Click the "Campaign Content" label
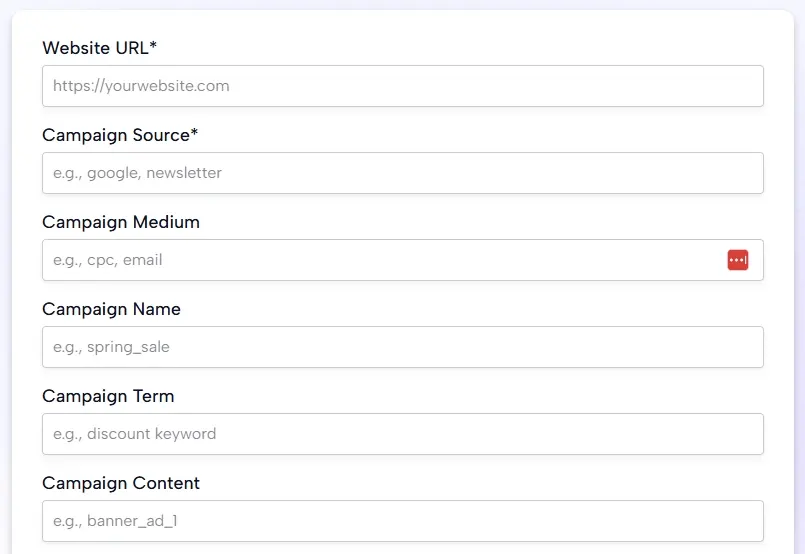This screenshot has width=805, height=554. coord(121,483)
